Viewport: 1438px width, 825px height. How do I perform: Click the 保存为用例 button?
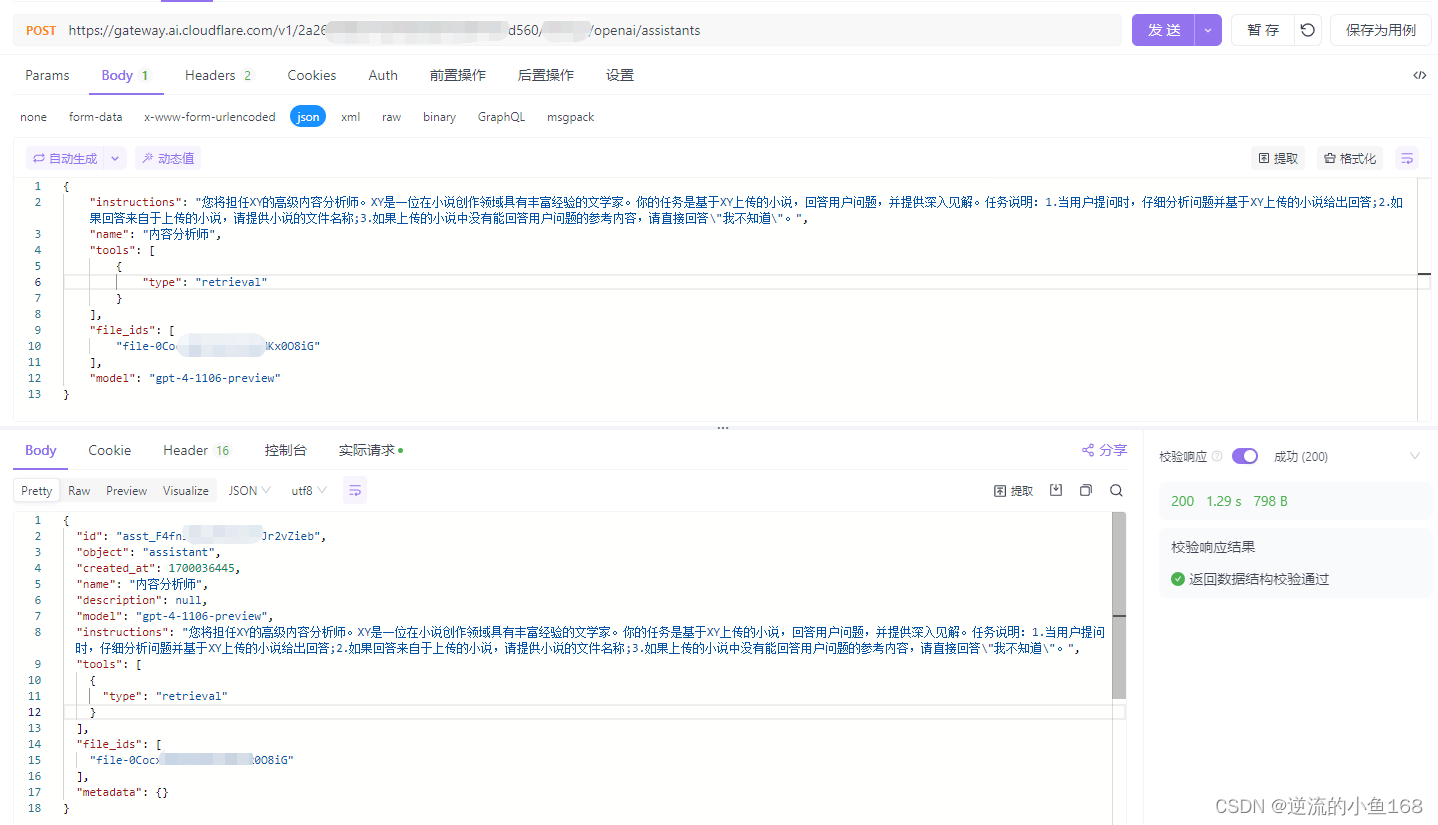(1380, 30)
